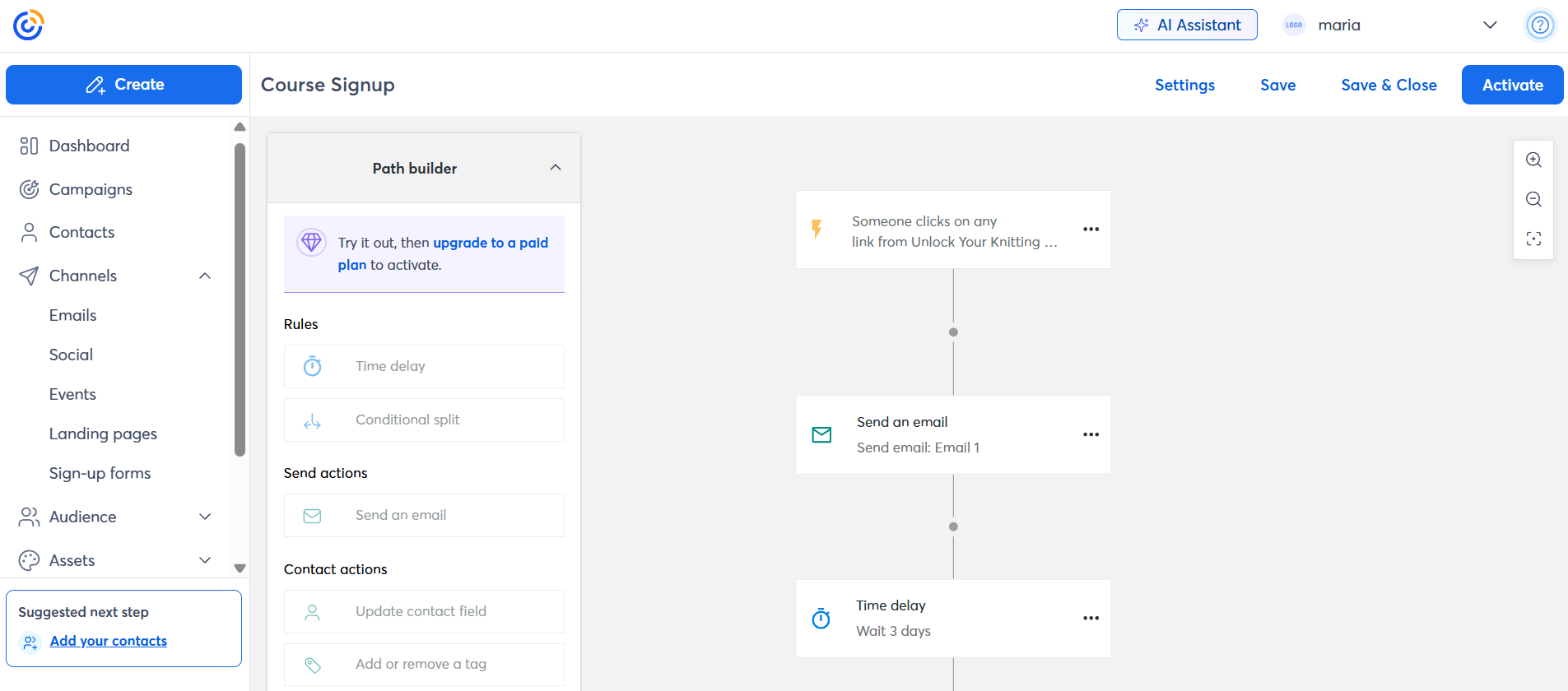This screenshot has height=691, width=1568.
Task: Click add-step dot below trigger
Action: click(x=953, y=332)
